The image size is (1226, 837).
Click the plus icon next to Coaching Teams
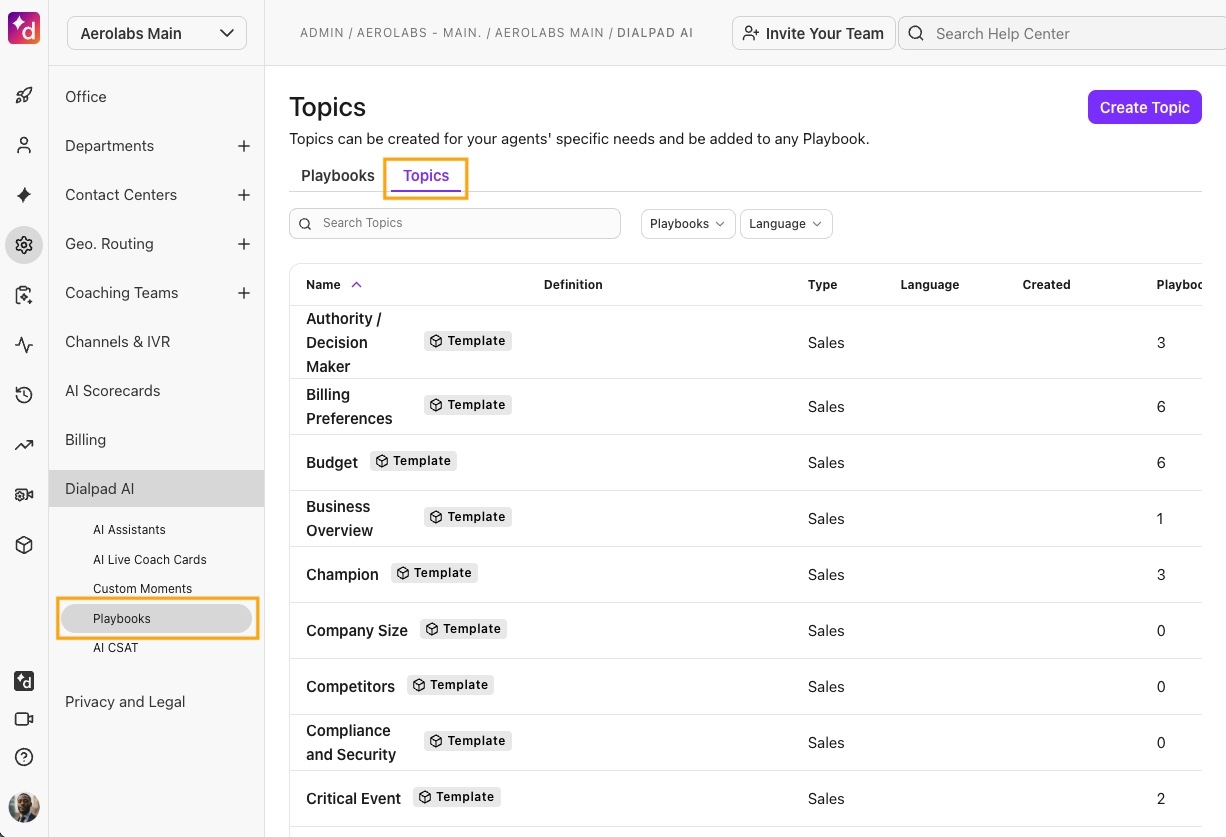(x=243, y=293)
